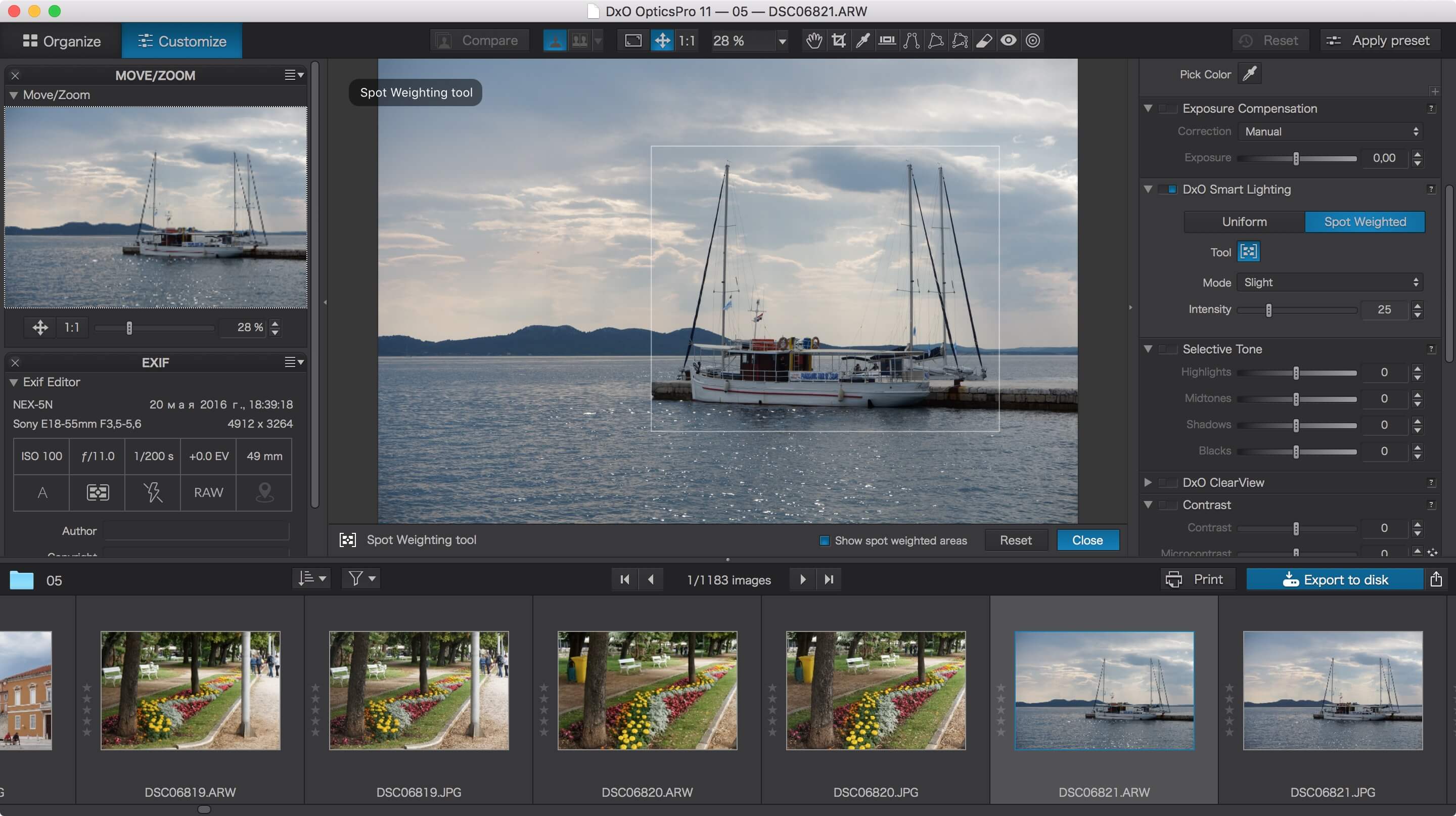Select the Red Eye tool icon

[x=1009, y=40]
